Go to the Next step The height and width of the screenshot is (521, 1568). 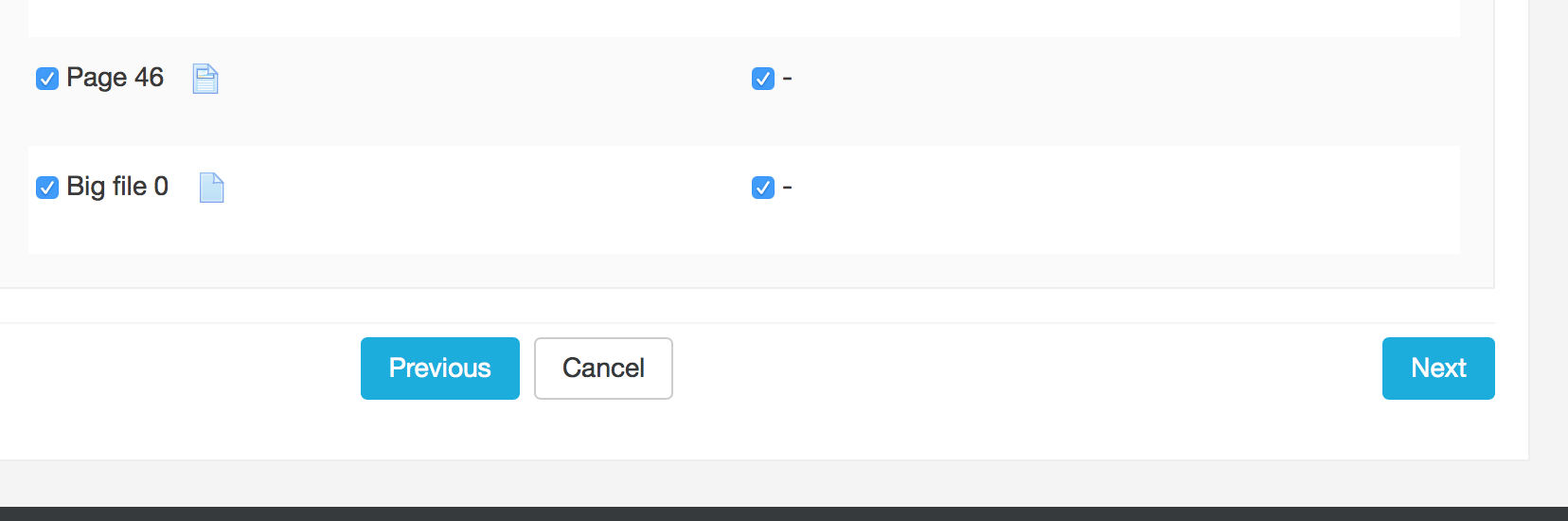(x=1438, y=368)
